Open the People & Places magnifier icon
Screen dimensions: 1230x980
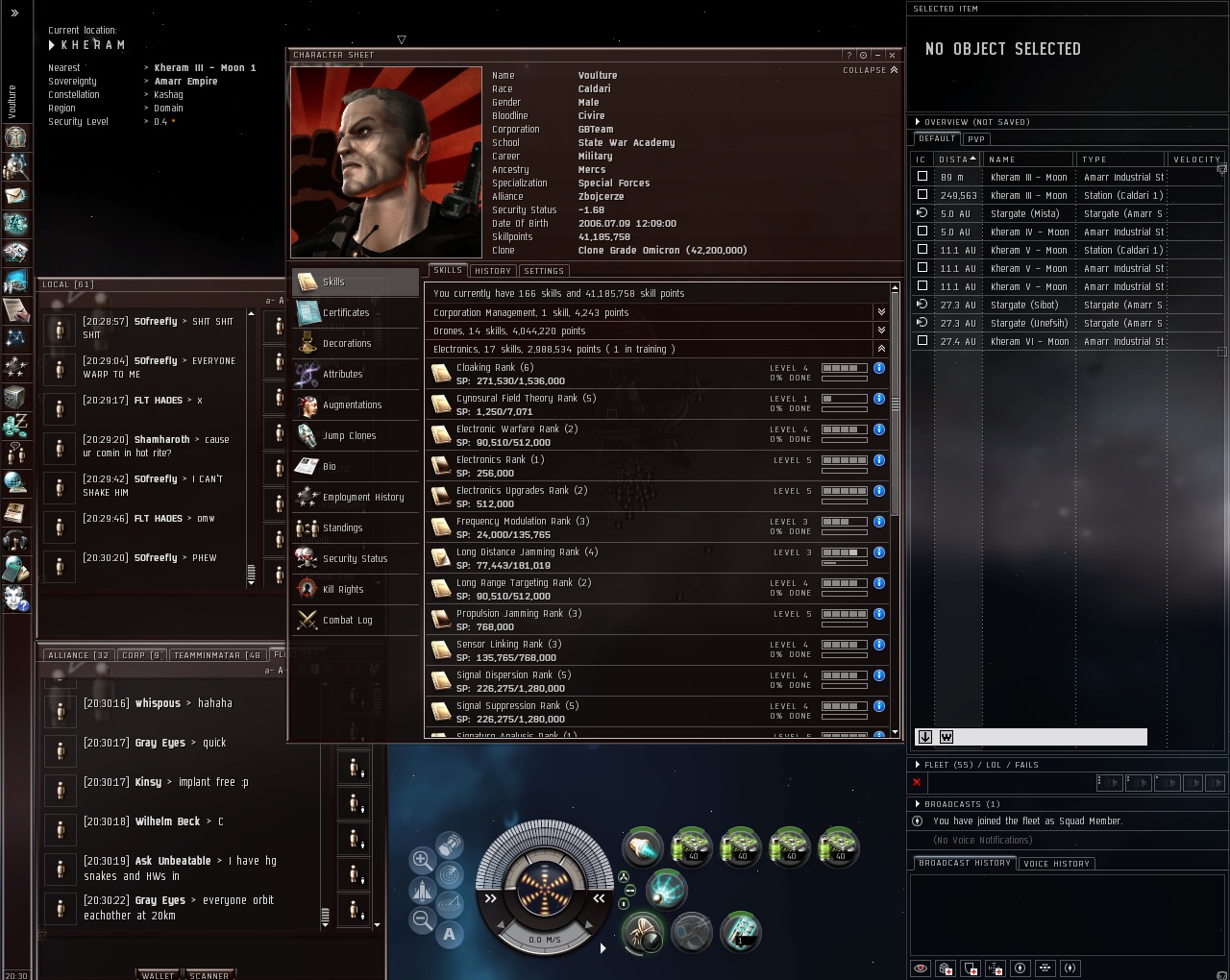15,166
